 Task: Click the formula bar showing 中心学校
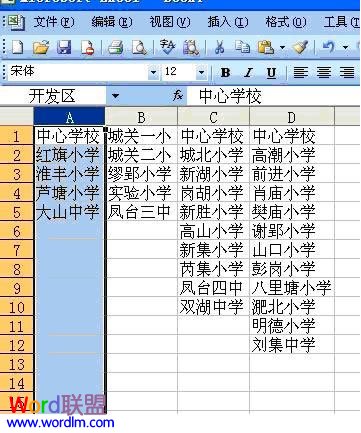[273, 96]
